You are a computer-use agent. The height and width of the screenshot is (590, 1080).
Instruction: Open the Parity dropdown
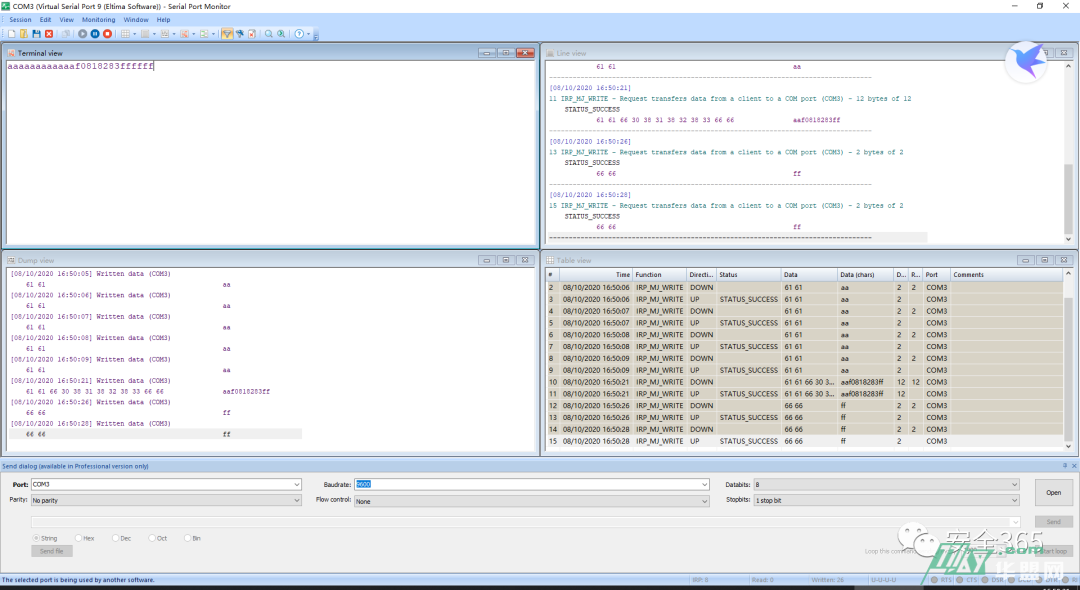pos(296,500)
